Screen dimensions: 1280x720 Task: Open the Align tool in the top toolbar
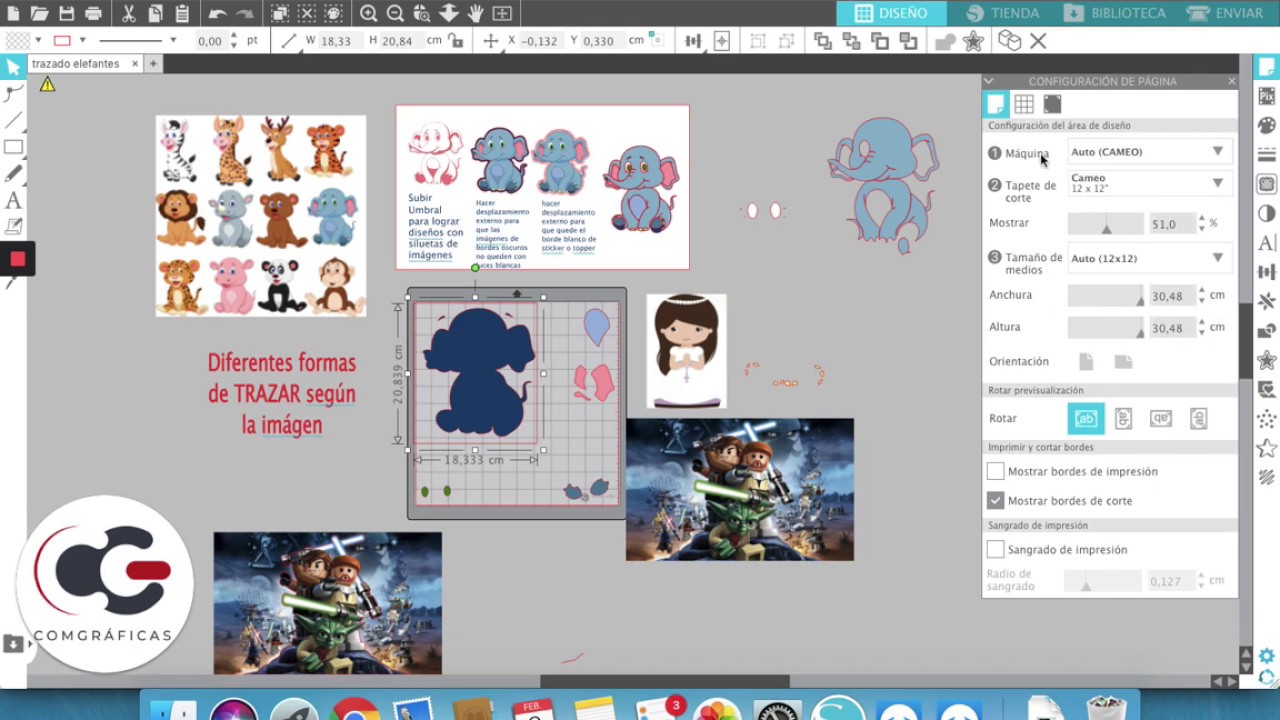pos(693,41)
